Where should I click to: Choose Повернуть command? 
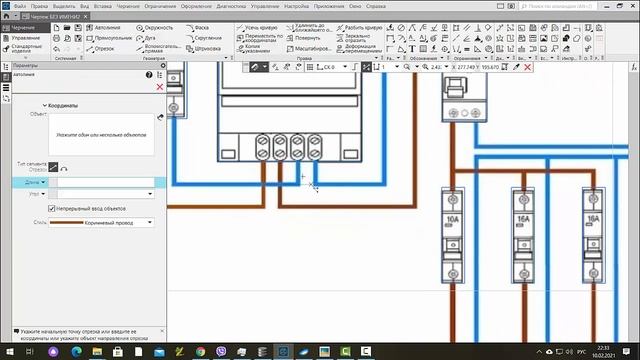pos(303,38)
